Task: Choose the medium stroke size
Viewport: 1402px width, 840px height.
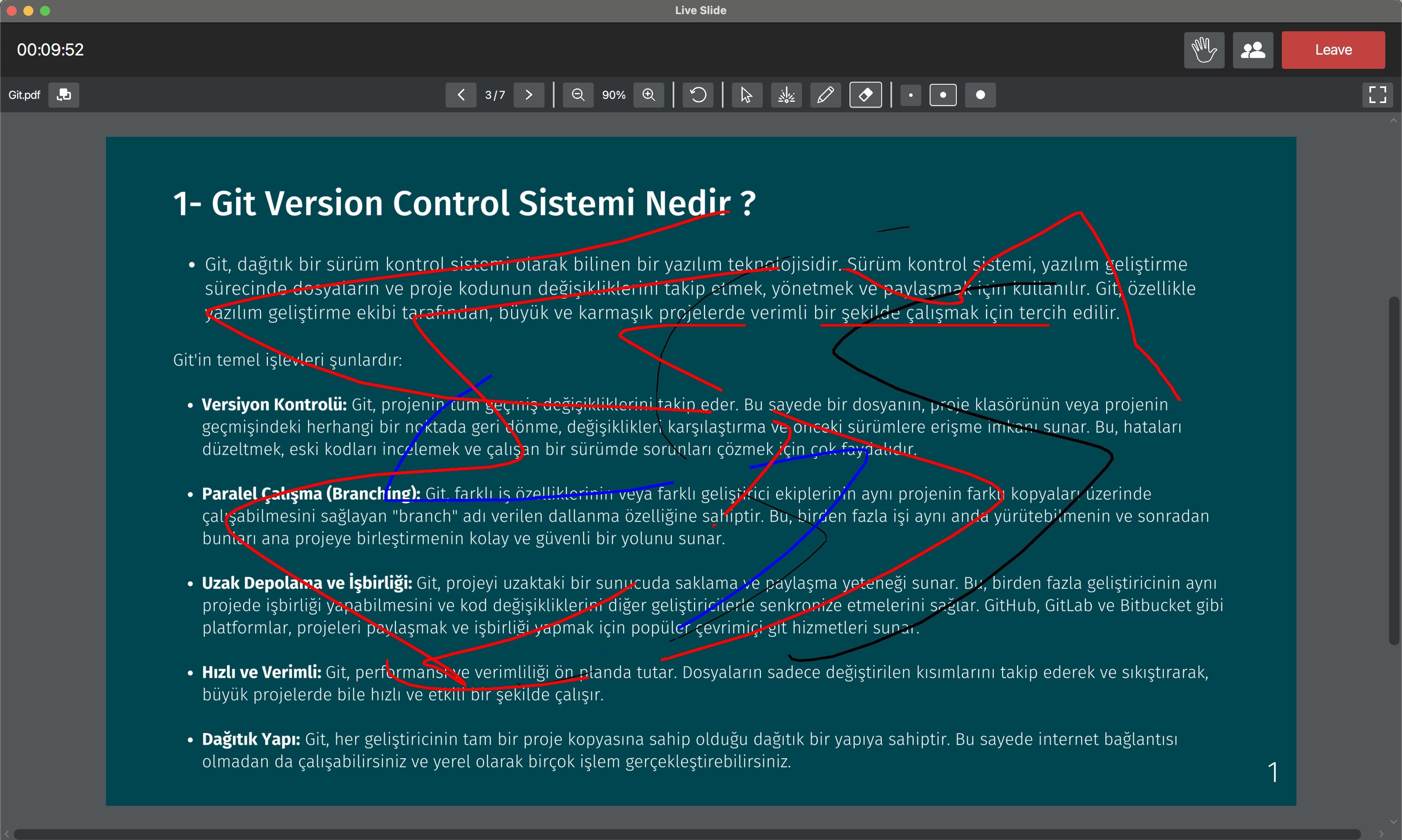Action: click(943, 95)
